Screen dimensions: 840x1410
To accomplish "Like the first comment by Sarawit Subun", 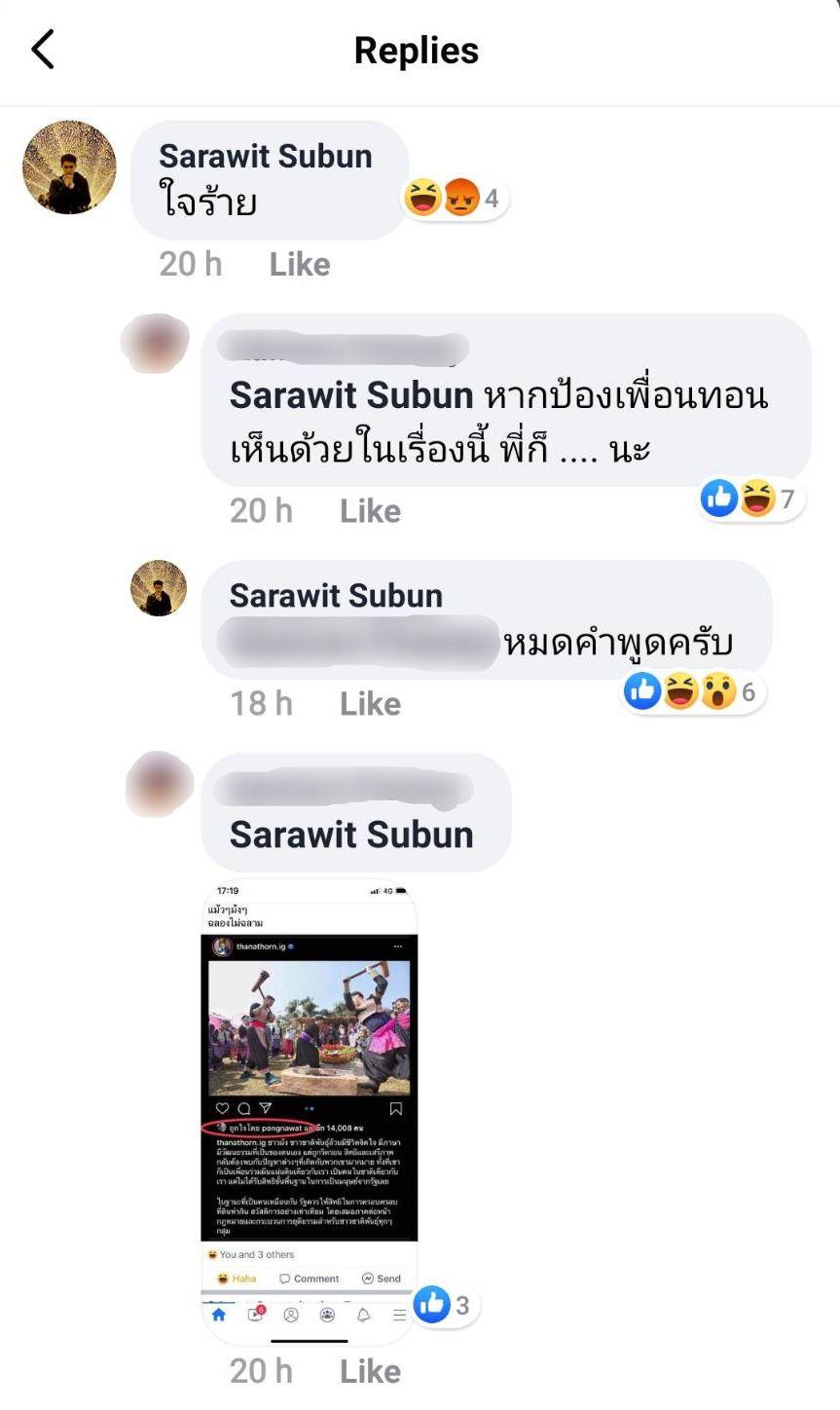I will click(300, 264).
